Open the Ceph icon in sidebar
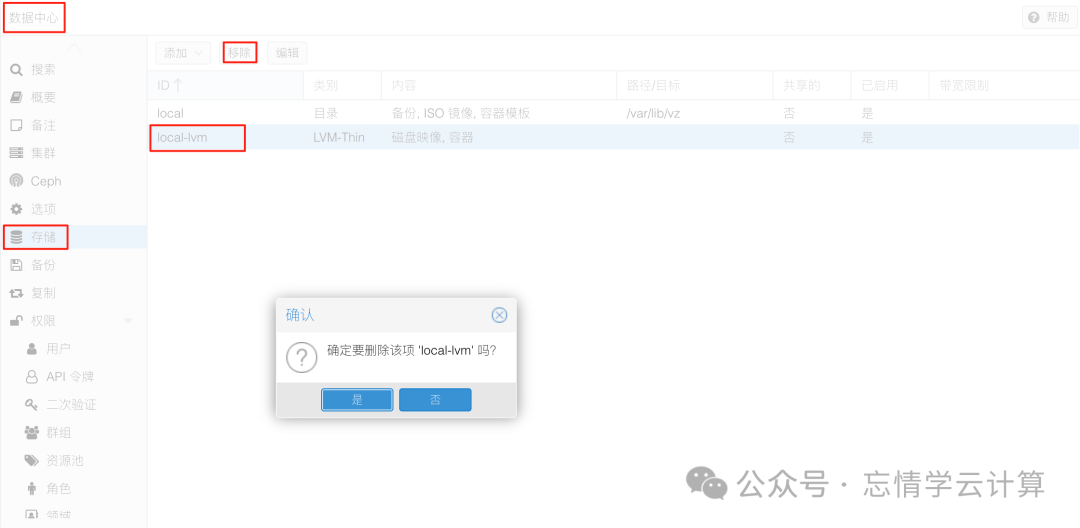This screenshot has width=1080, height=528. point(16,181)
